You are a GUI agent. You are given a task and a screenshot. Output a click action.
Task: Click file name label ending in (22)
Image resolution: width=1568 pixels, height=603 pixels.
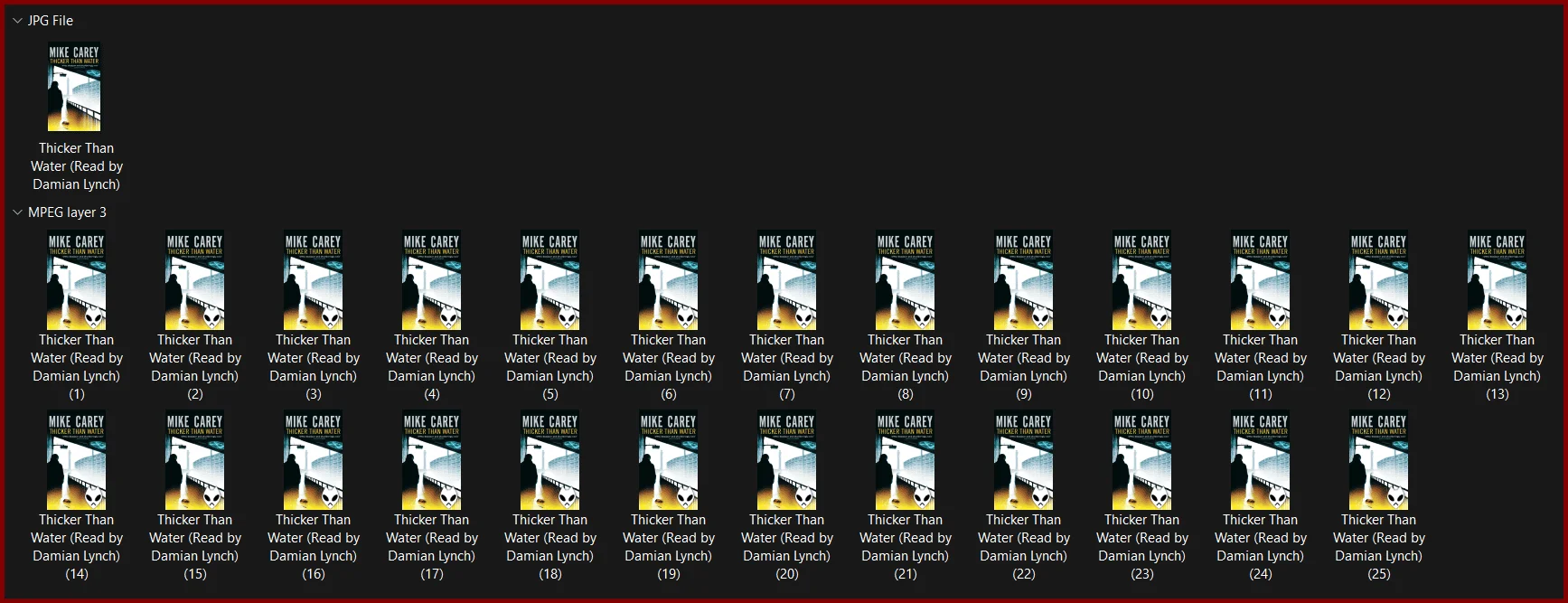click(x=1024, y=547)
